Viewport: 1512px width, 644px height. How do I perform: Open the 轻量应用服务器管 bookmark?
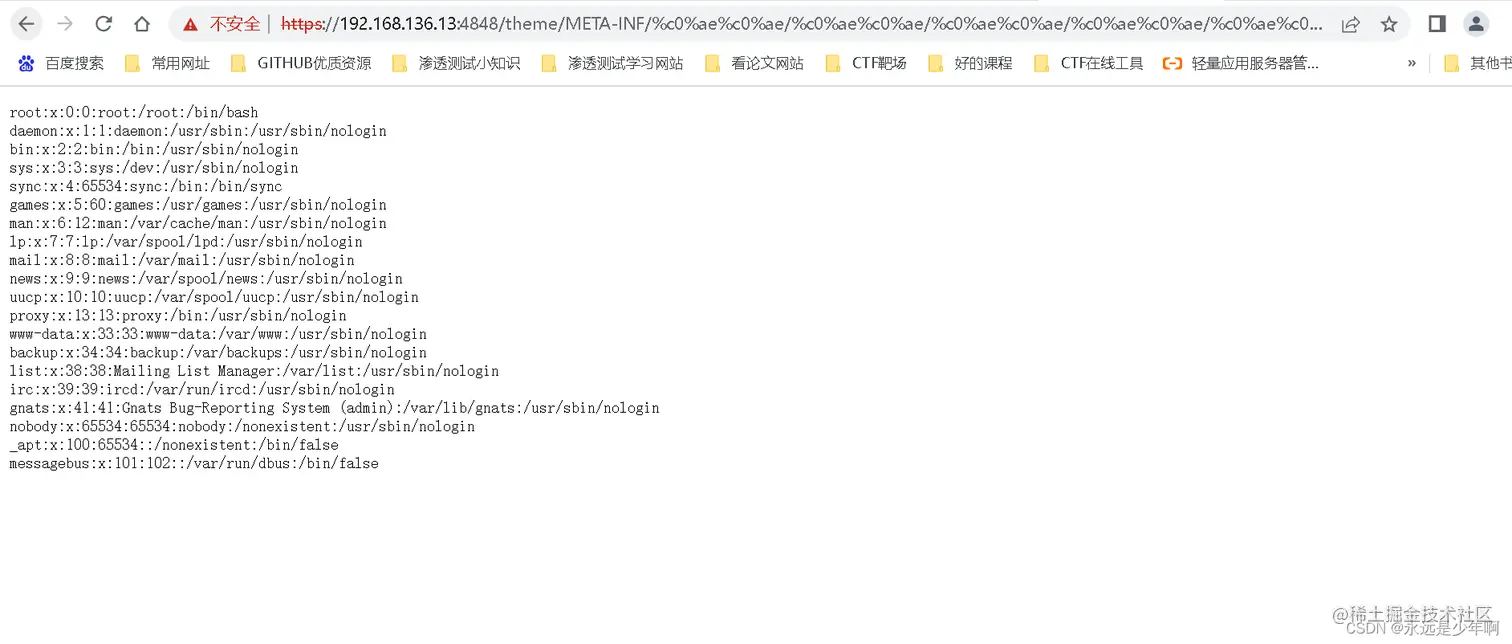click(x=1241, y=63)
